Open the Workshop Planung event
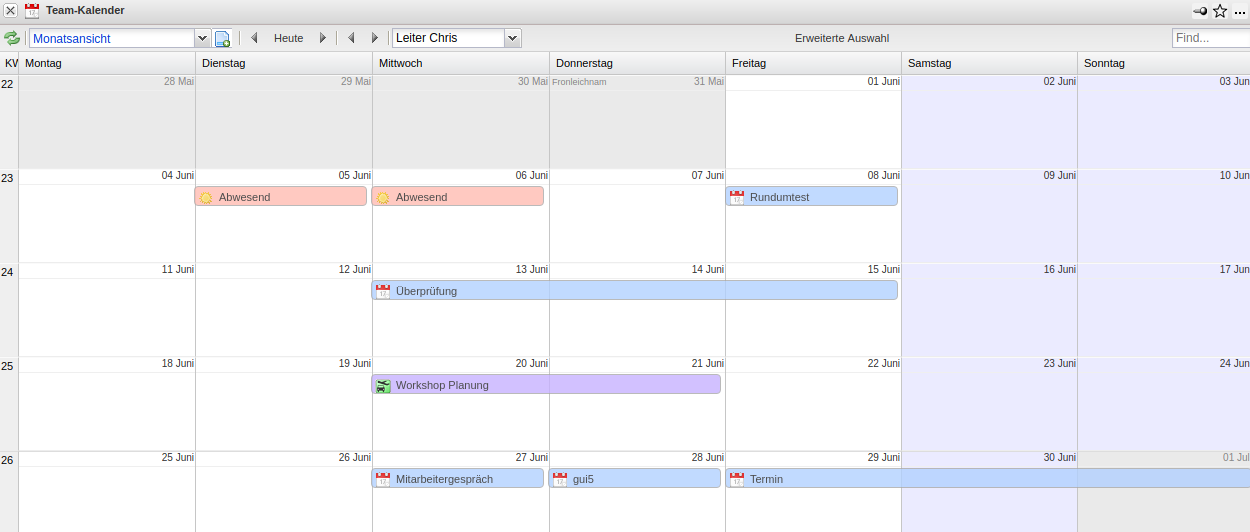Image resolution: width=1250 pixels, height=532 pixels. click(x=546, y=385)
